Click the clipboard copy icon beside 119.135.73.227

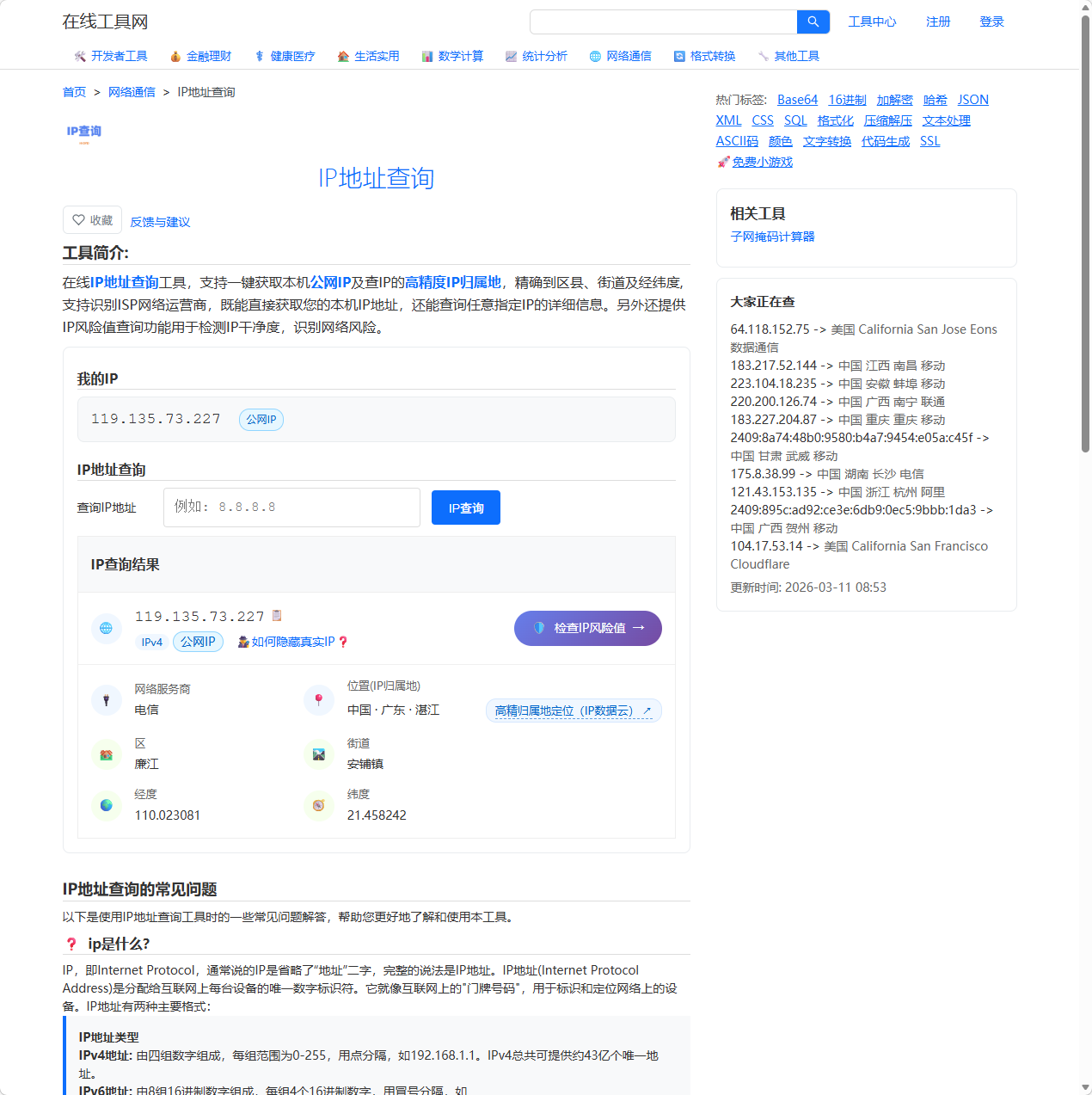276,615
